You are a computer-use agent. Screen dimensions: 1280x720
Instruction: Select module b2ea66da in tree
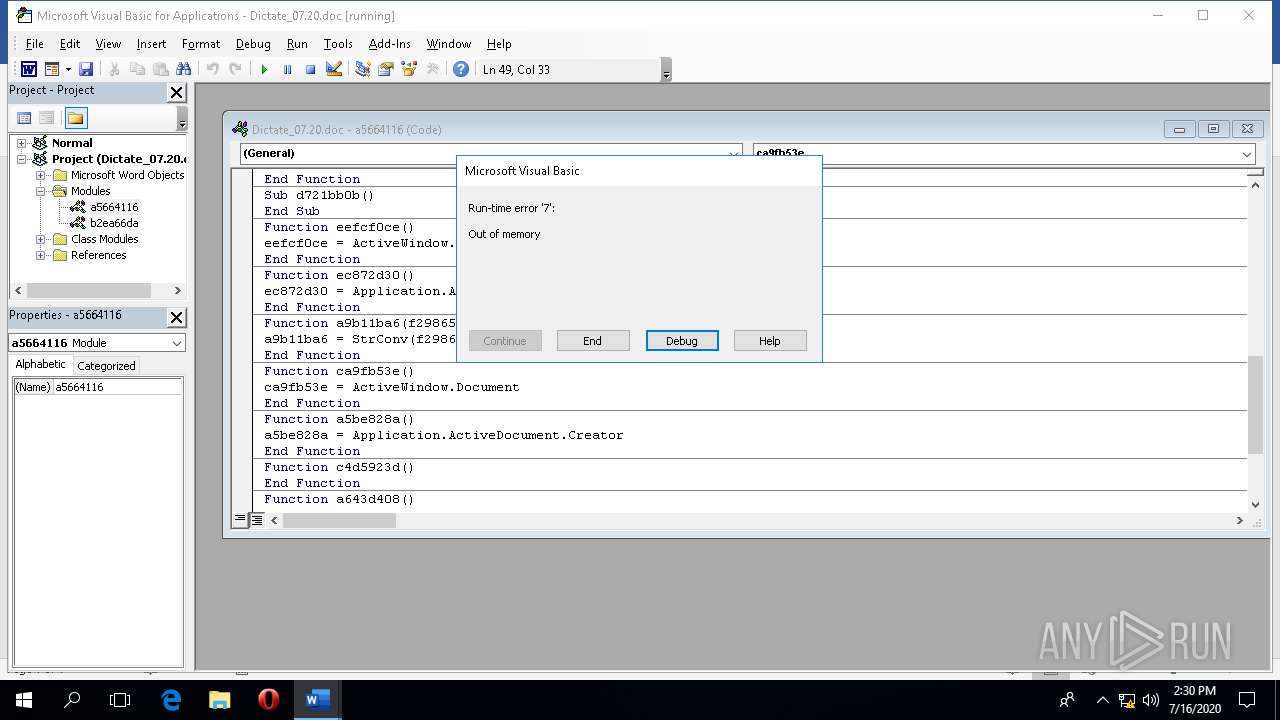click(x=113, y=223)
